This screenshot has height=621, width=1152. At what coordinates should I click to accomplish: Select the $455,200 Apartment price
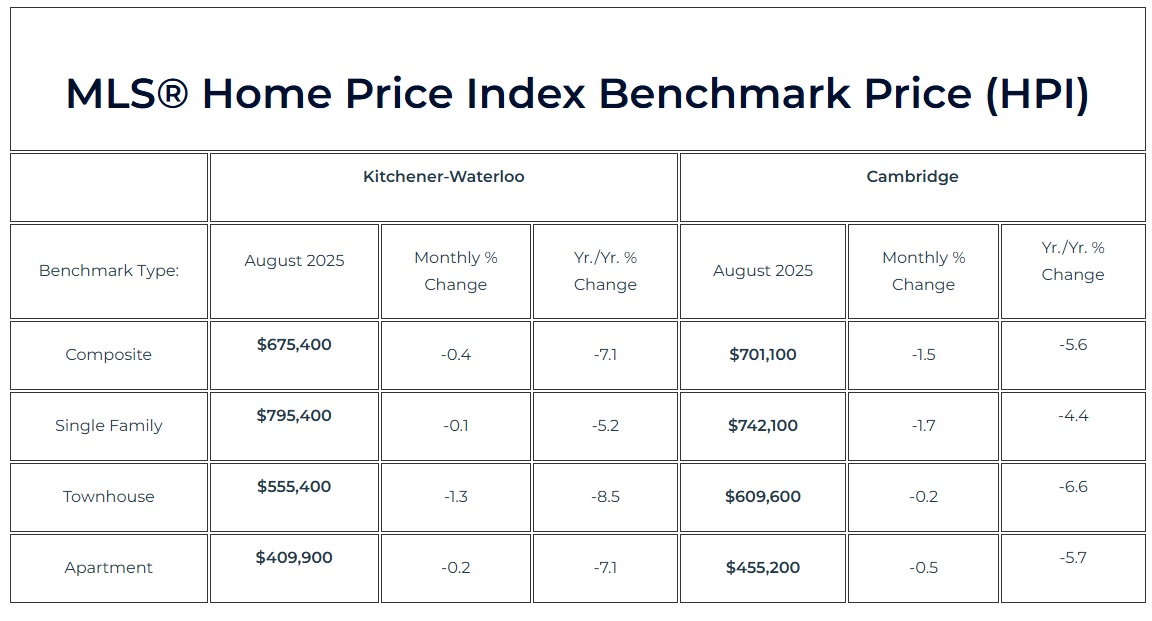[x=763, y=568]
